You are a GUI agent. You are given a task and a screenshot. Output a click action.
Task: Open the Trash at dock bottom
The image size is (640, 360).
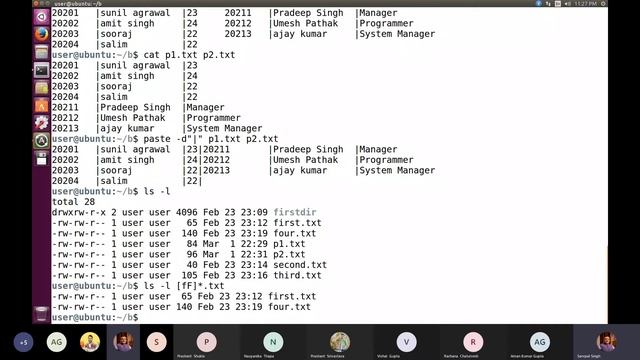(41, 313)
